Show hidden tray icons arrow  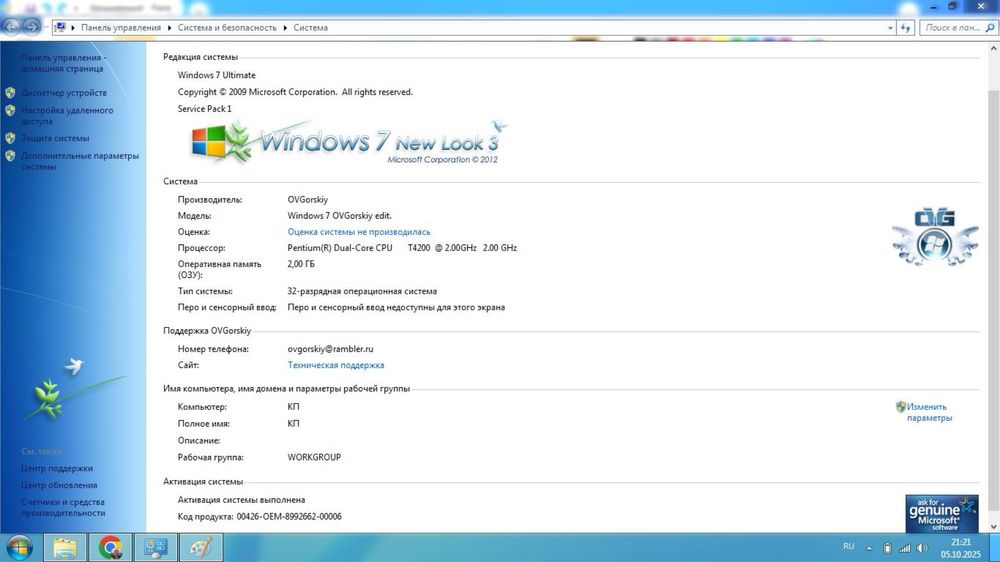point(869,548)
